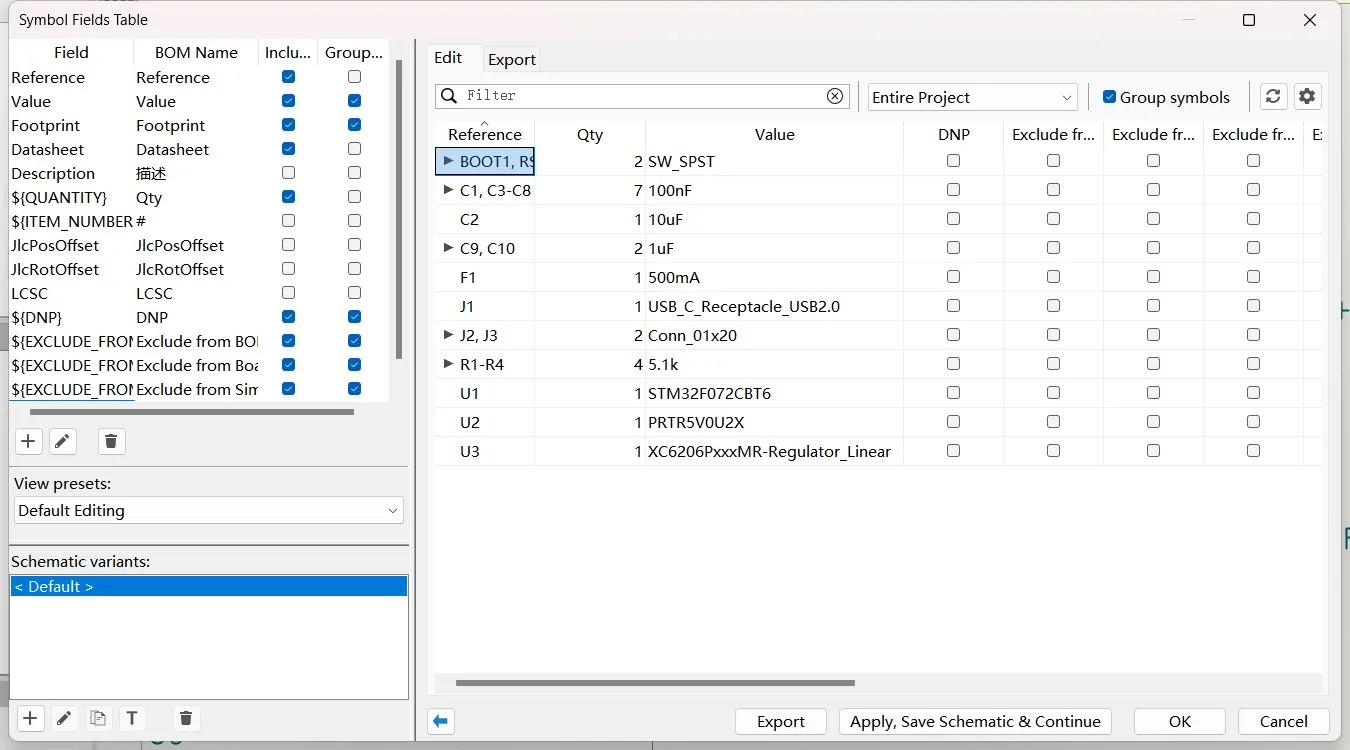This screenshot has height=750, width=1350.
Task: Check Include for the Description field
Action: pyautogui.click(x=288, y=173)
